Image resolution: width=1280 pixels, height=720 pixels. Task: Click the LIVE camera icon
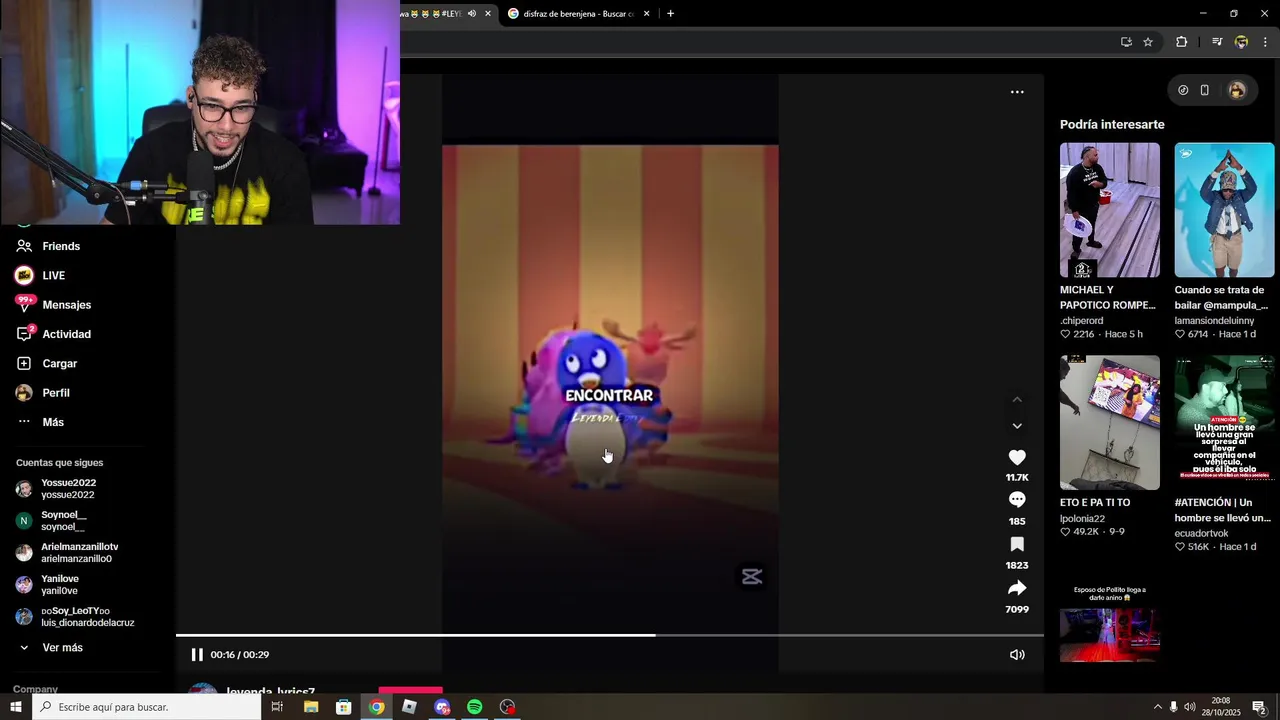[24, 275]
